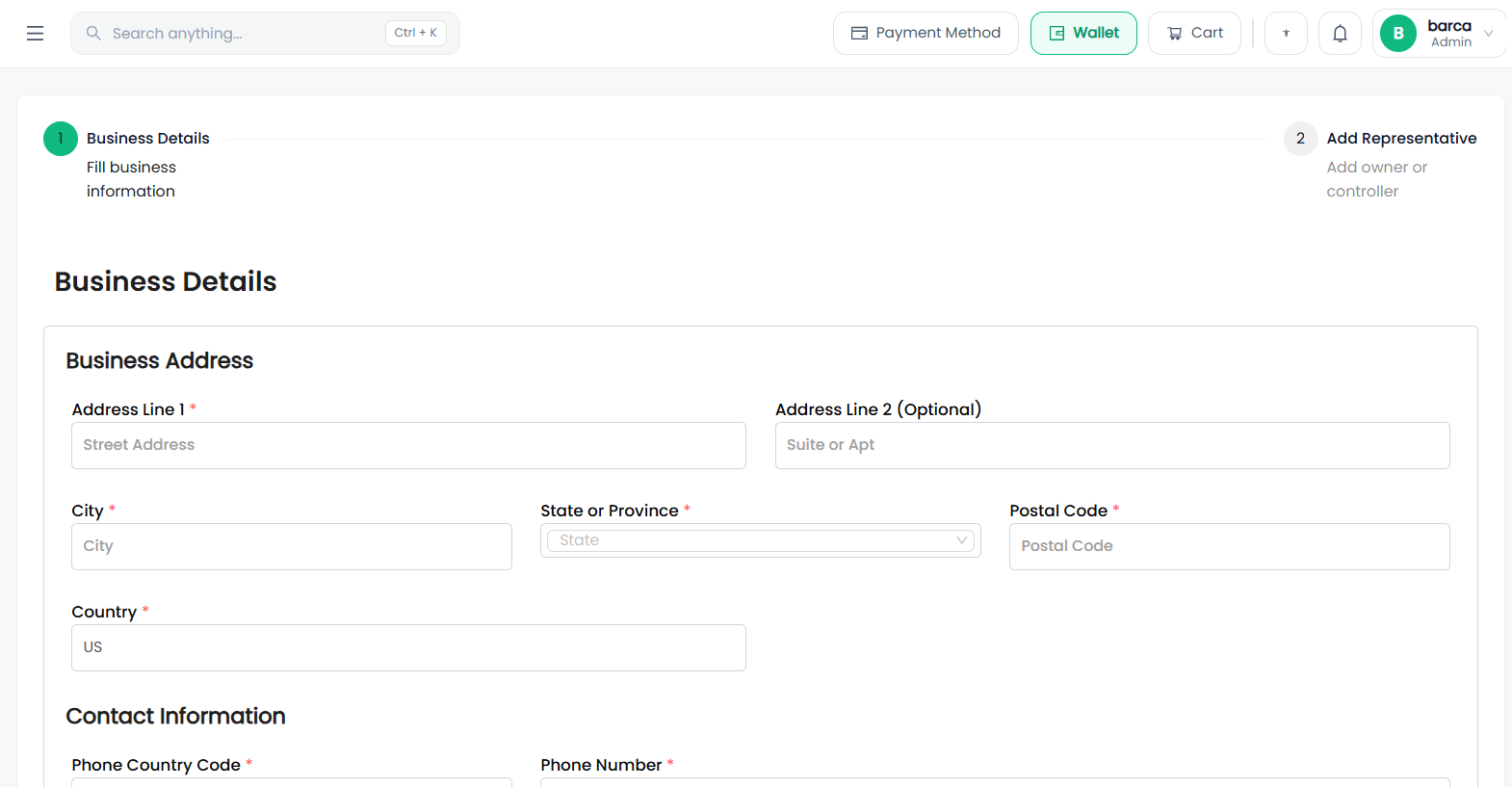1512x787 pixels.
Task: Click the "Phone Country Code" label
Action: [156, 765]
